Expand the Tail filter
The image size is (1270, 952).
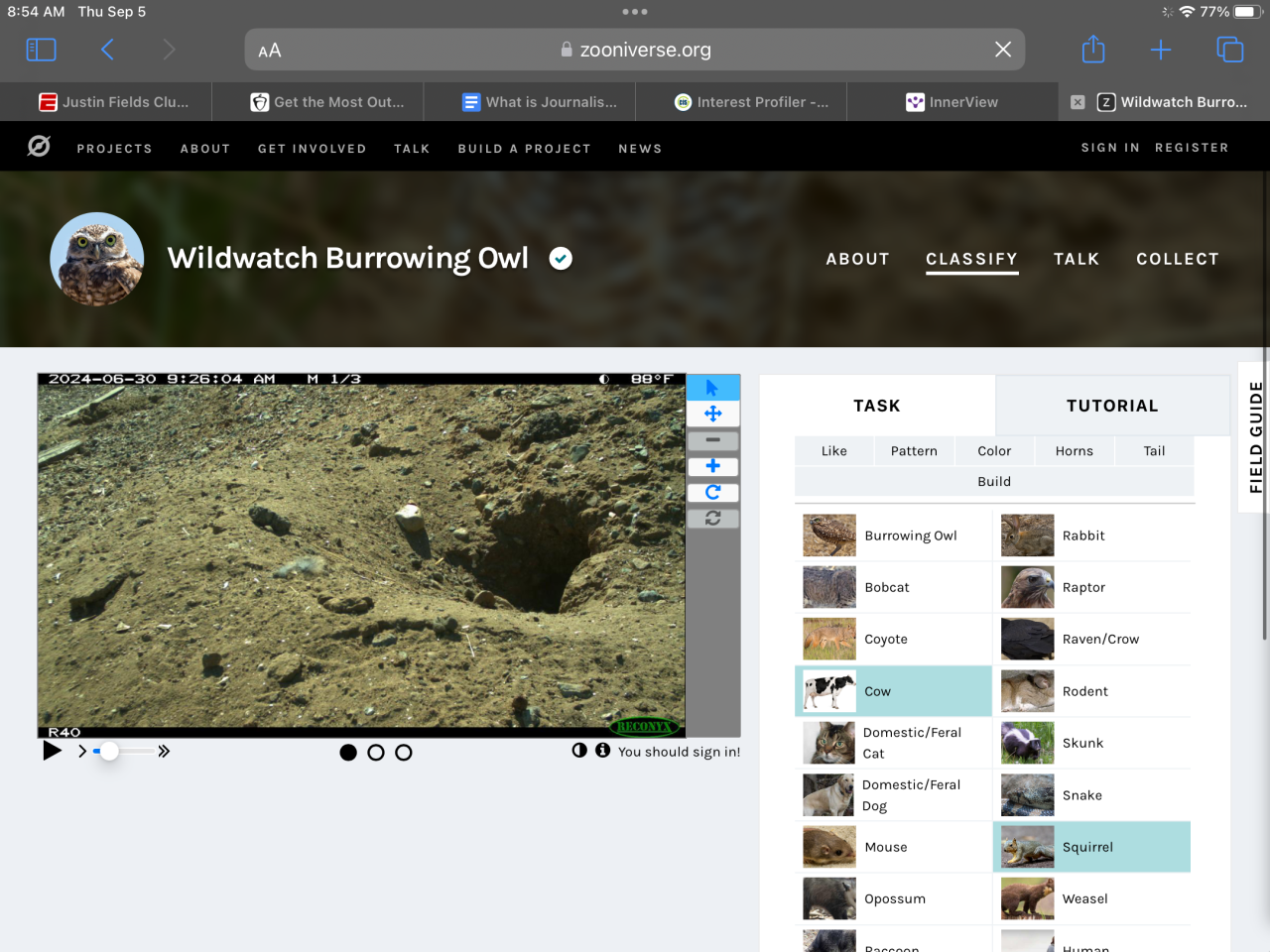click(x=1154, y=451)
